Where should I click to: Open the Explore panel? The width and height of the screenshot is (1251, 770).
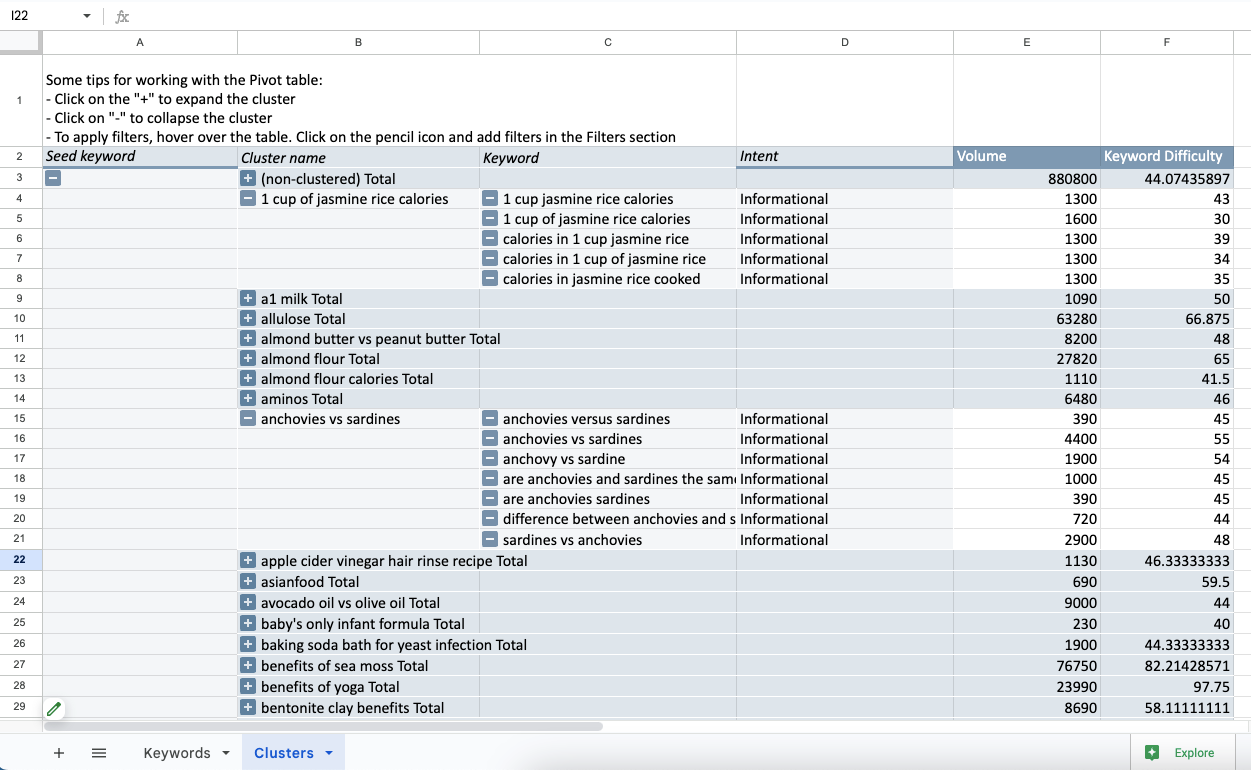1183,752
